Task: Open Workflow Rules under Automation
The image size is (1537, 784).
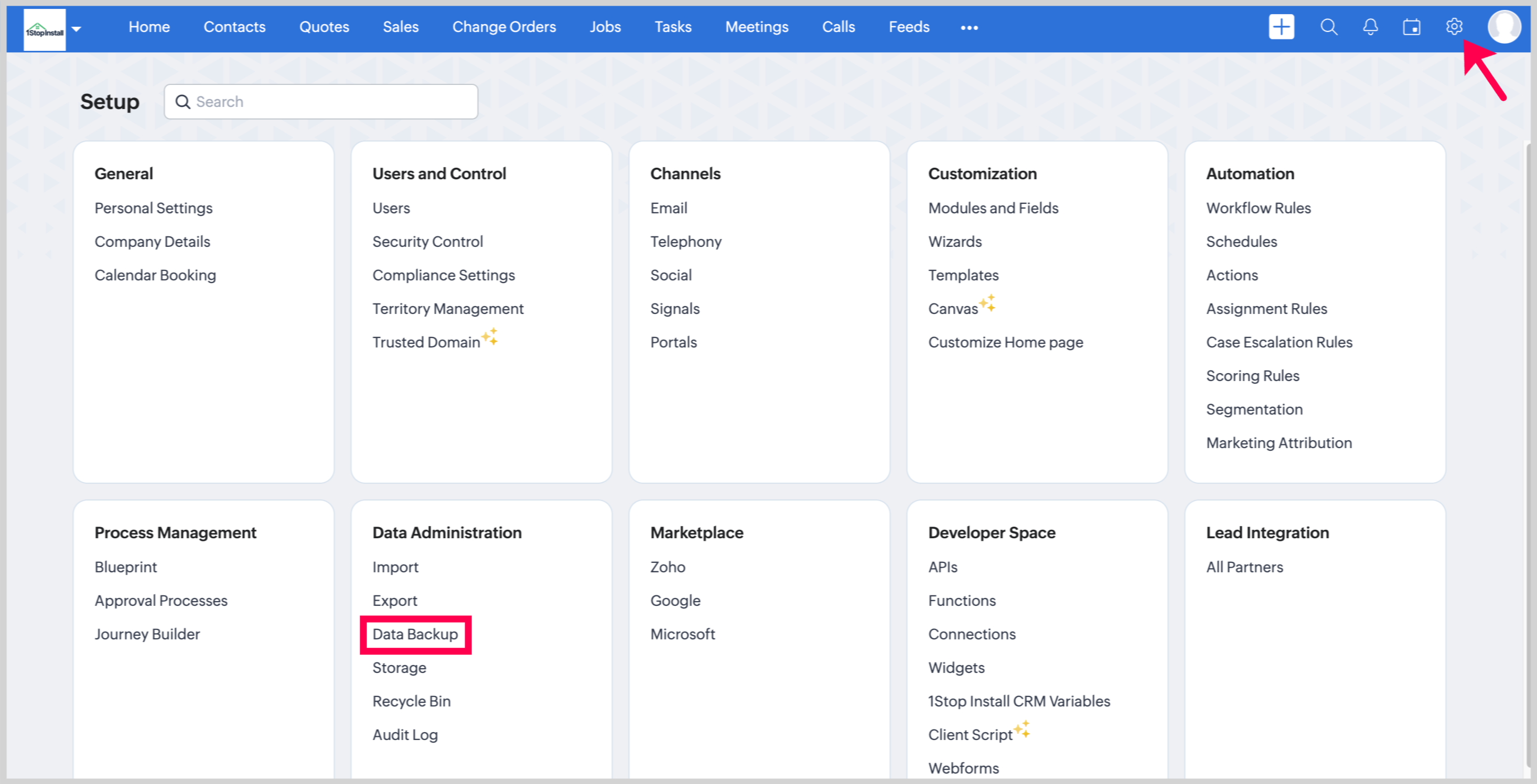Action: pyautogui.click(x=1258, y=208)
